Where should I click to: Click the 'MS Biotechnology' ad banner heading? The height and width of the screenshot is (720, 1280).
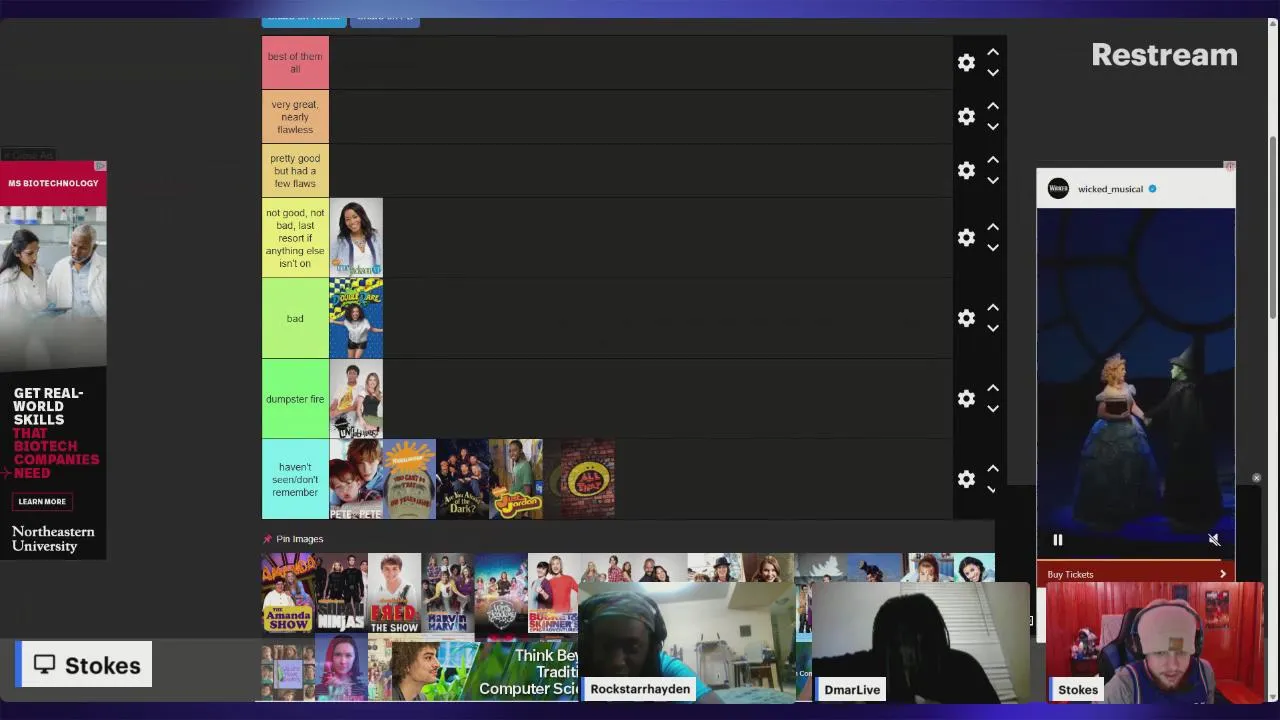[53, 183]
